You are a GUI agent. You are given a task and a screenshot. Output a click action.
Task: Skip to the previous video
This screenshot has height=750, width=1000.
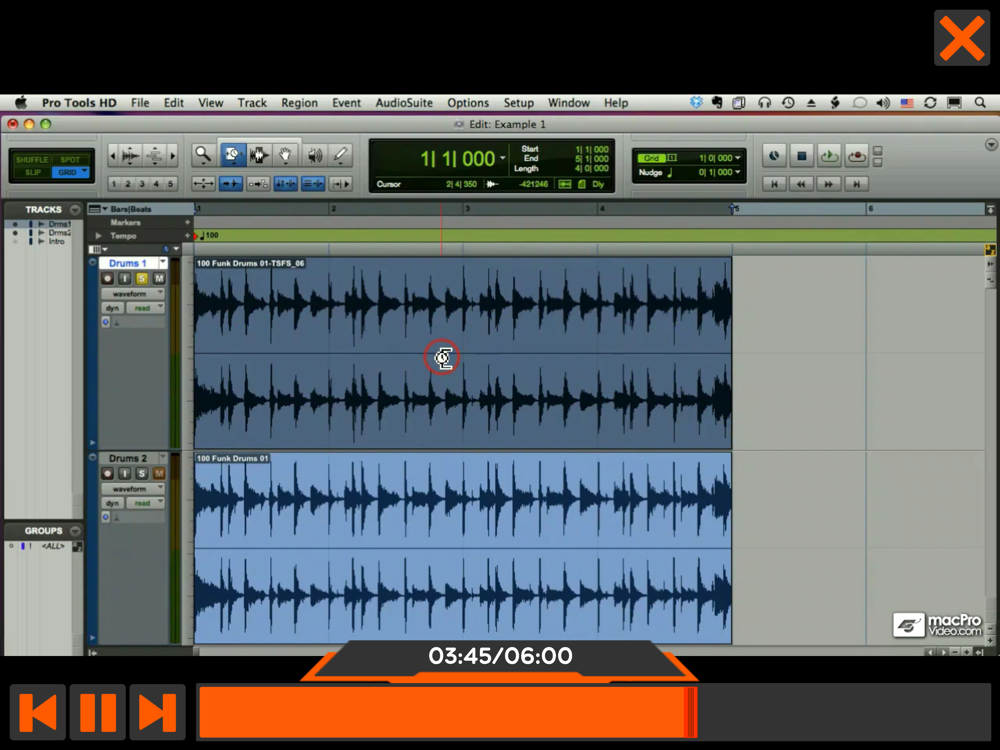38,712
